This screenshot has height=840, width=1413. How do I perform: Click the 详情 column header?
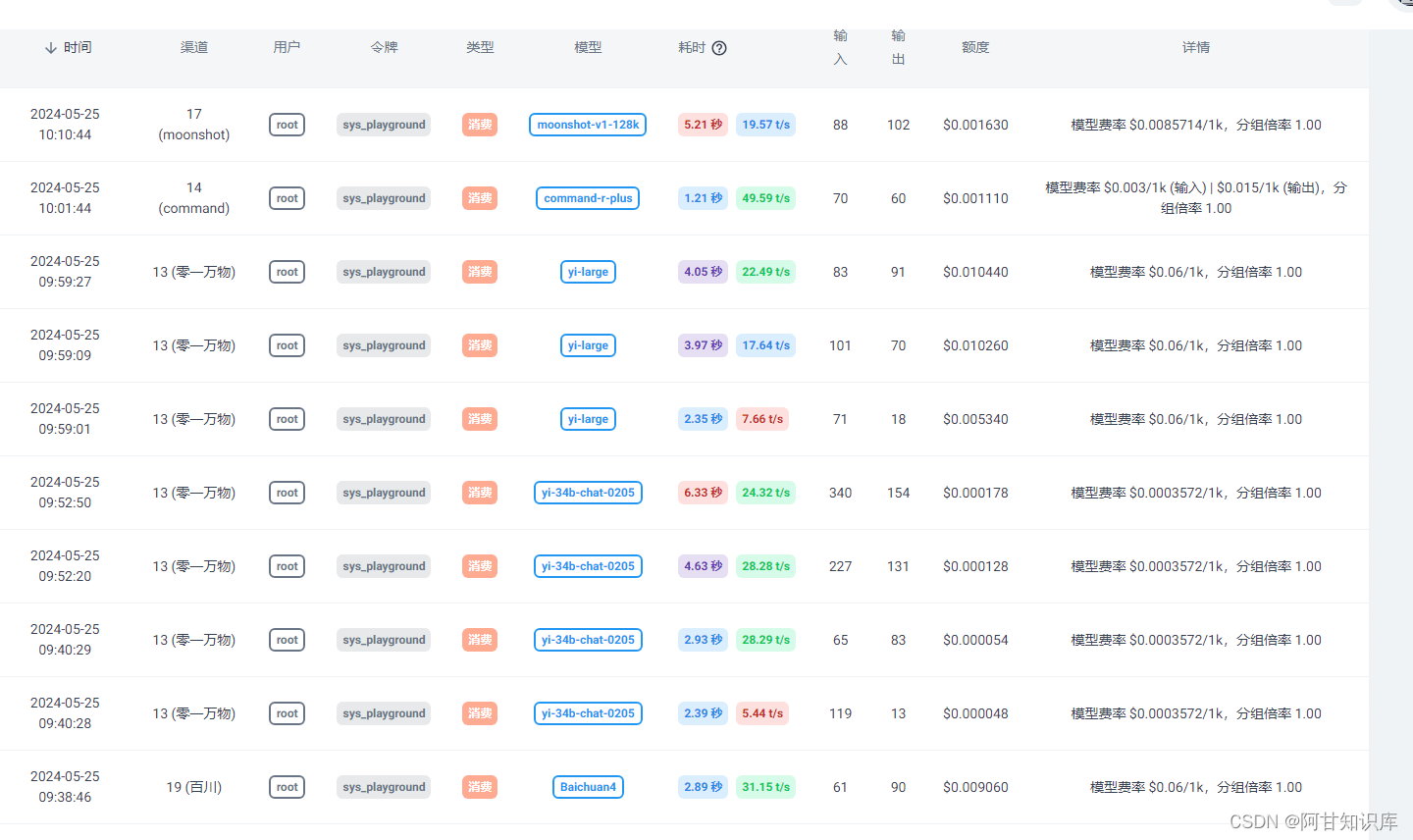[x=1196, y=47]
